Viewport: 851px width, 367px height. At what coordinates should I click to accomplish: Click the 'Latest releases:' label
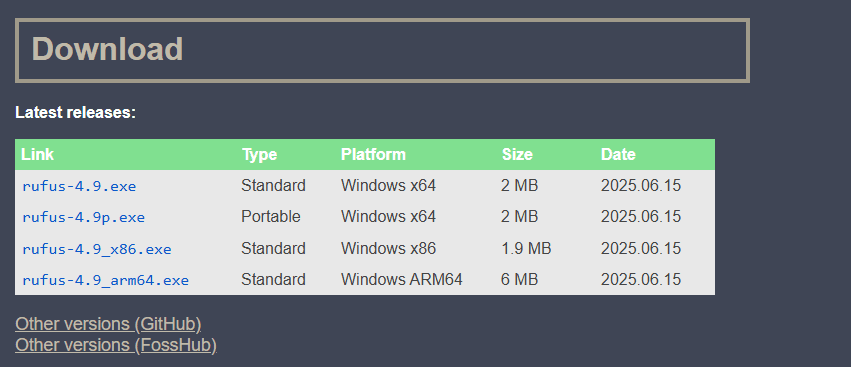[75, 112]
